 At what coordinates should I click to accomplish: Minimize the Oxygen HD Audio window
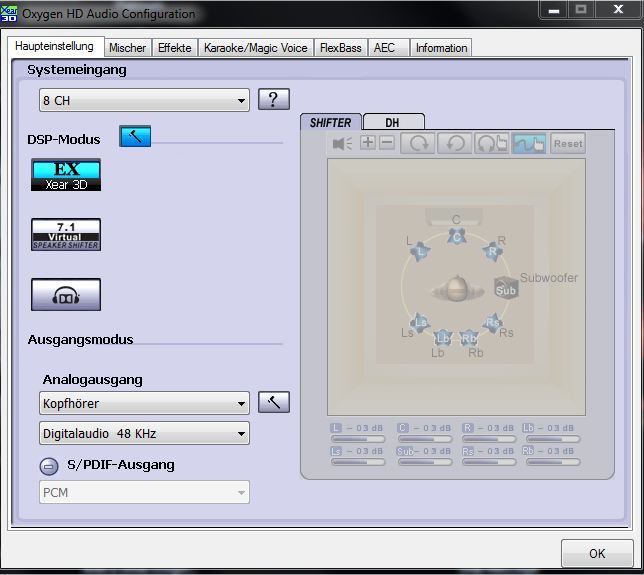[554, 10]
